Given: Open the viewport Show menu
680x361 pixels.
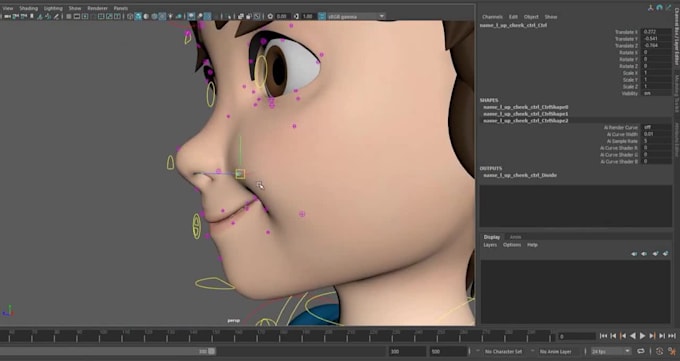Looking at the screenshot, I should pyautogui.click(x=75, y=8).
